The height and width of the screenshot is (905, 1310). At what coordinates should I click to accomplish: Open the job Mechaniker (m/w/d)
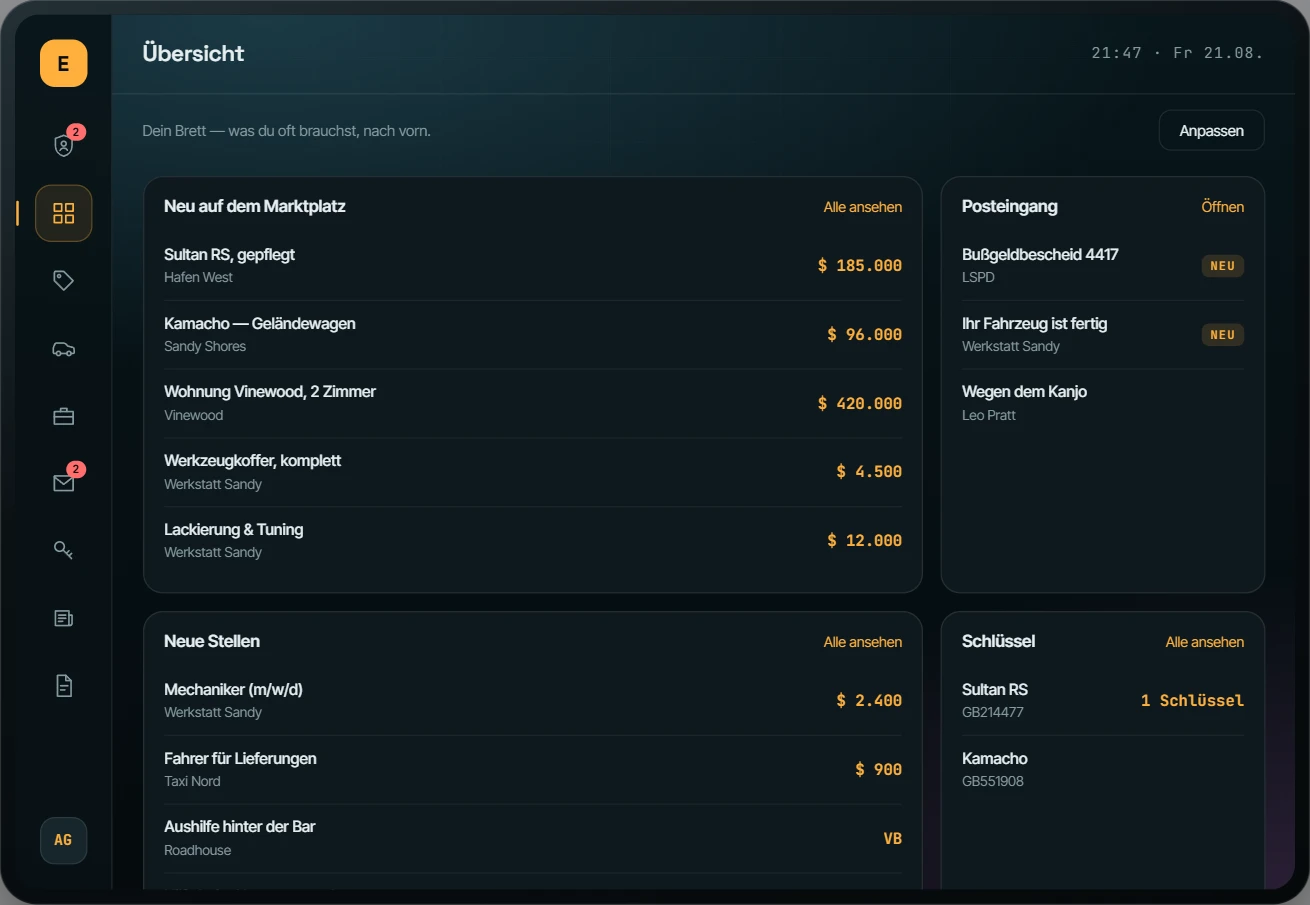click(x=533, y=701)
